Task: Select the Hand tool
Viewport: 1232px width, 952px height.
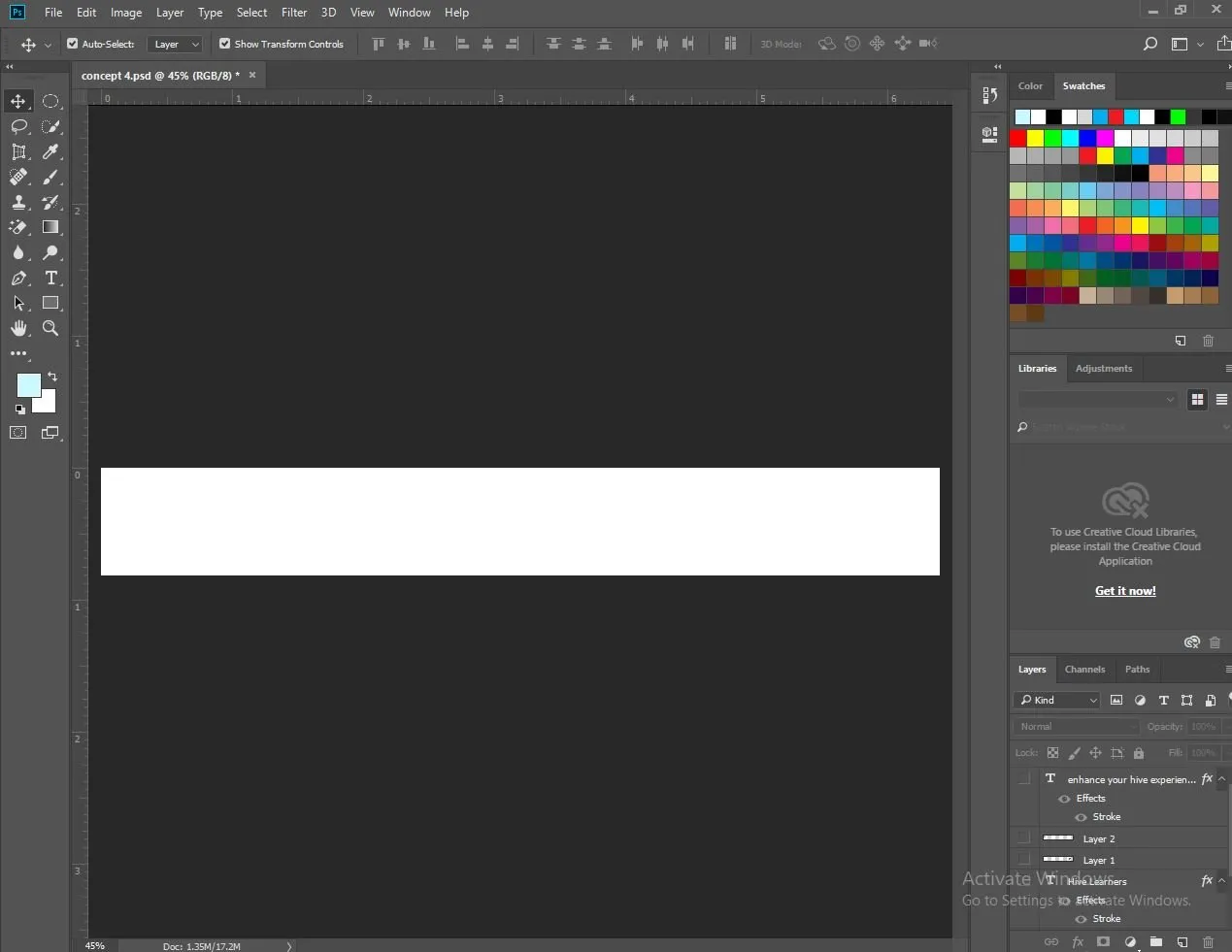Action: [x=18, y=329]
